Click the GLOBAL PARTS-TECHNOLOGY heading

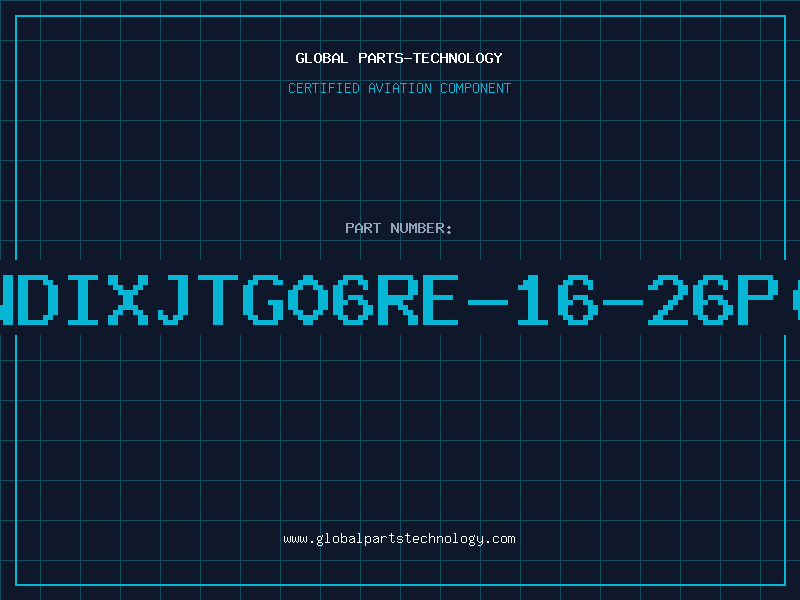(399, 58)
